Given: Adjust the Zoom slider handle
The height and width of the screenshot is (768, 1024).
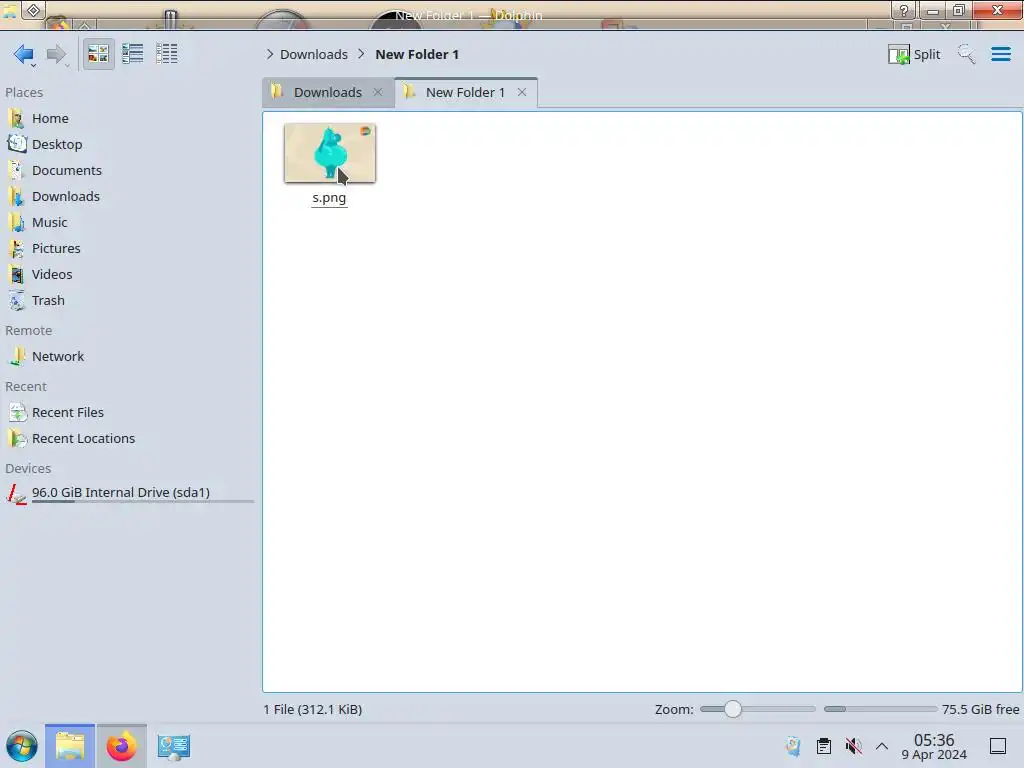Looking at the screenshot, I should 733,709.
